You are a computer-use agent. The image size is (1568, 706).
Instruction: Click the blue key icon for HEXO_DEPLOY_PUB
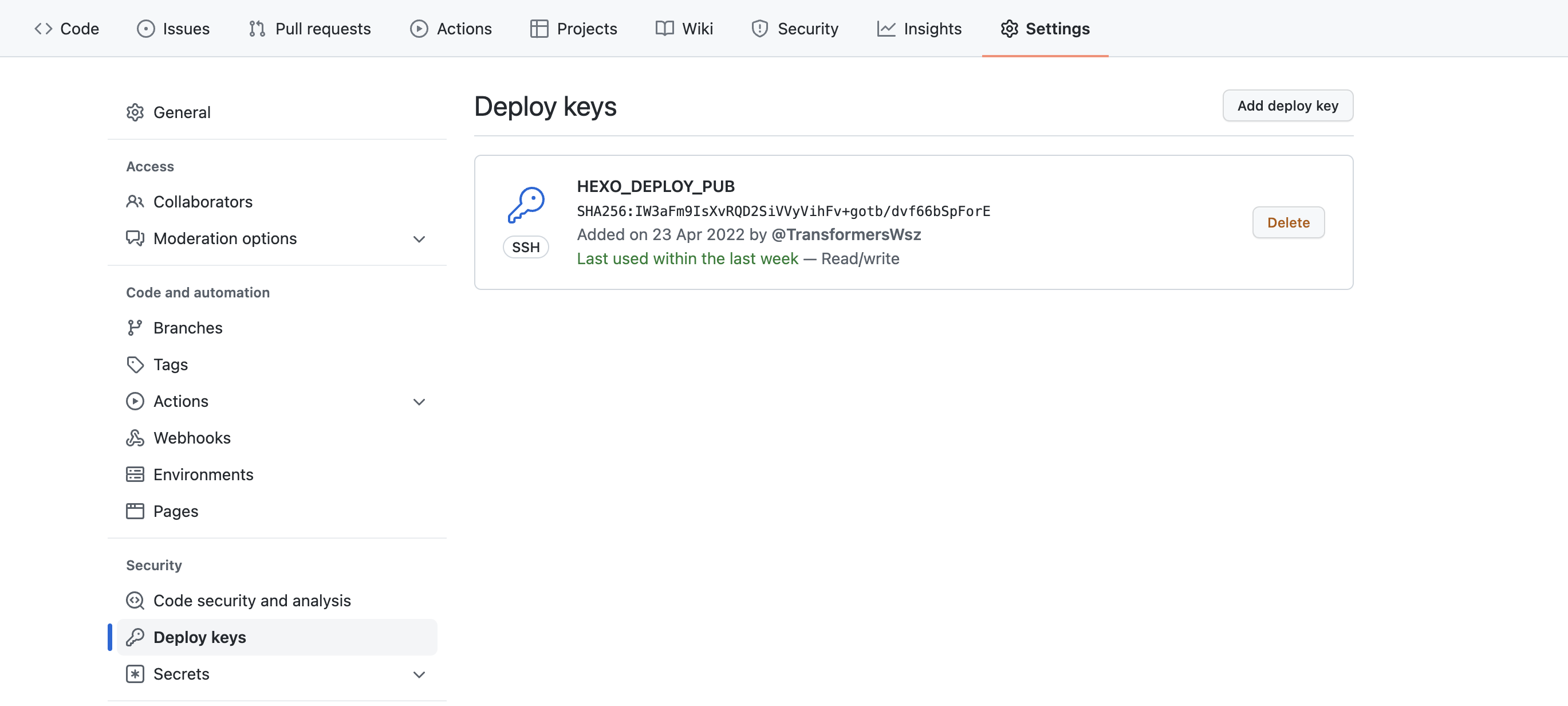click(526, 205)
